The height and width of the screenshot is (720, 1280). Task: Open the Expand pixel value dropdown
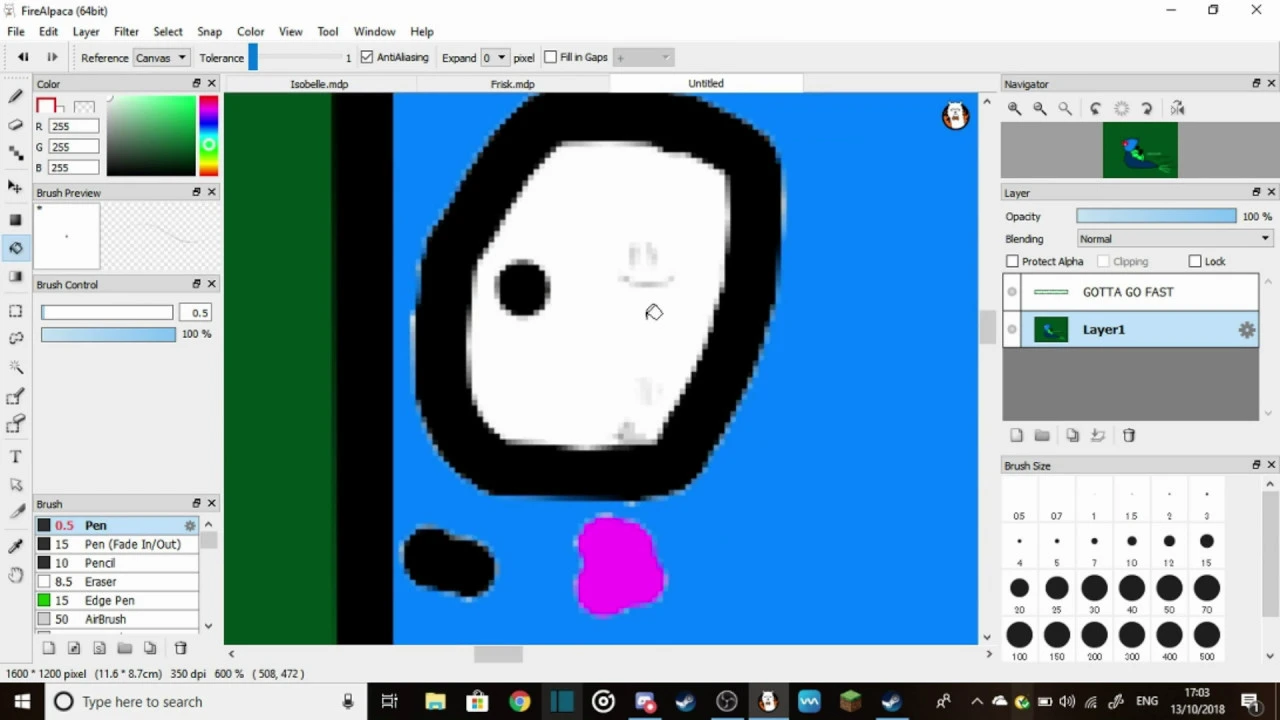(x=494, y=58)
